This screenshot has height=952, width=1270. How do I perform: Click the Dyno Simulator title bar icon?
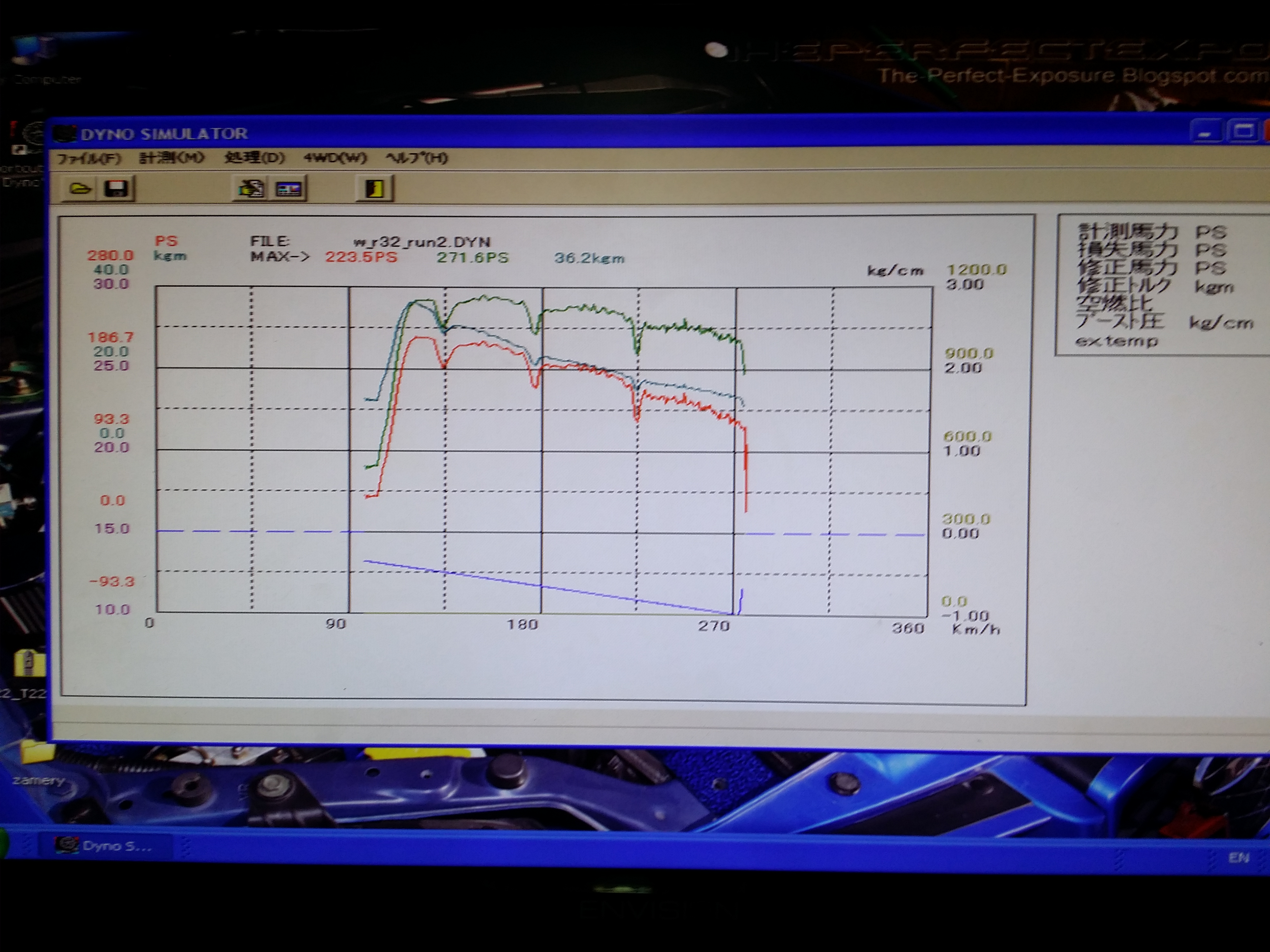click(65, 134)
